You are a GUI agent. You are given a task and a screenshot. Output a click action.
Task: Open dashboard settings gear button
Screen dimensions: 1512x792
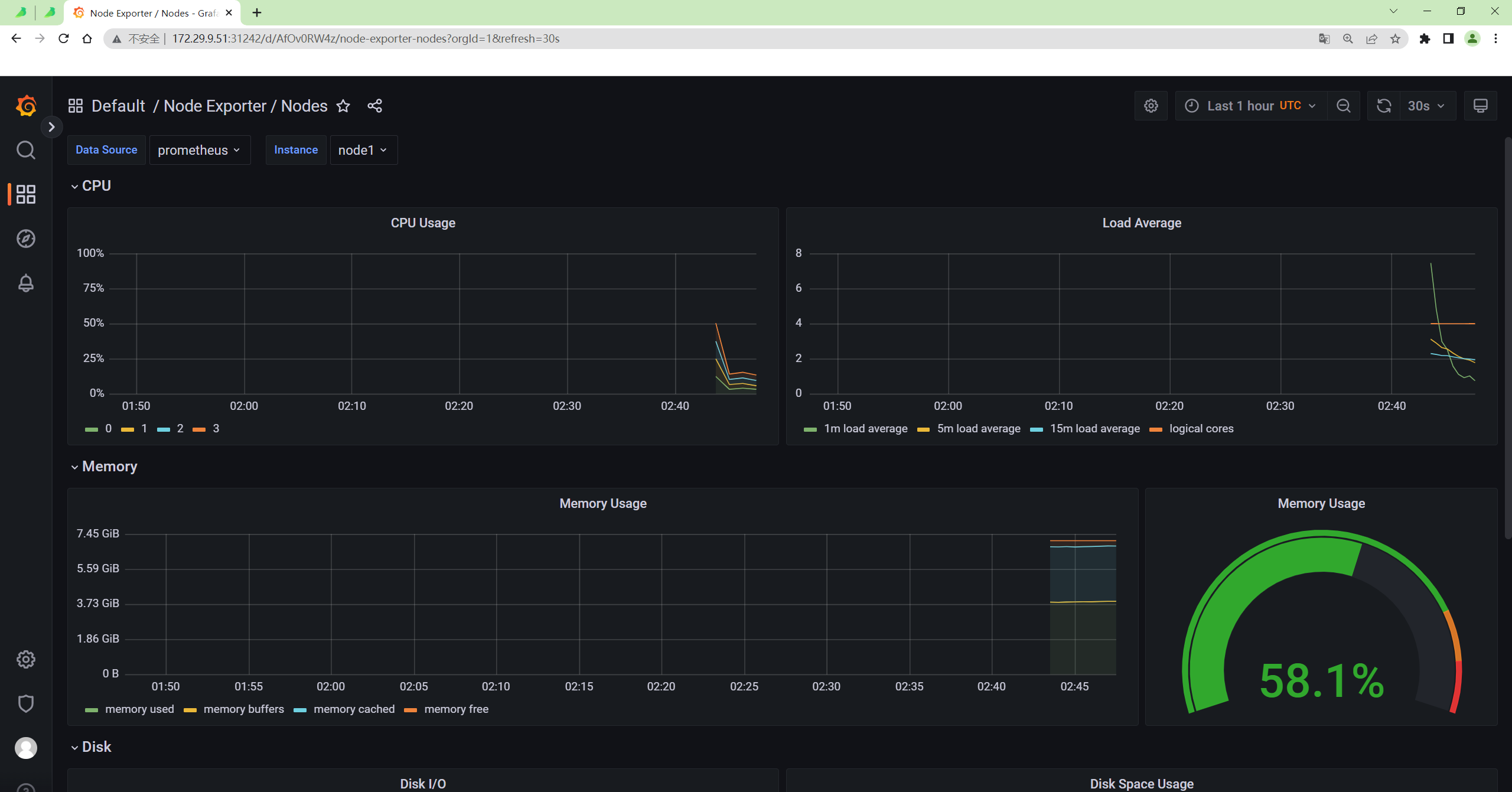[x=1151, y=106]
